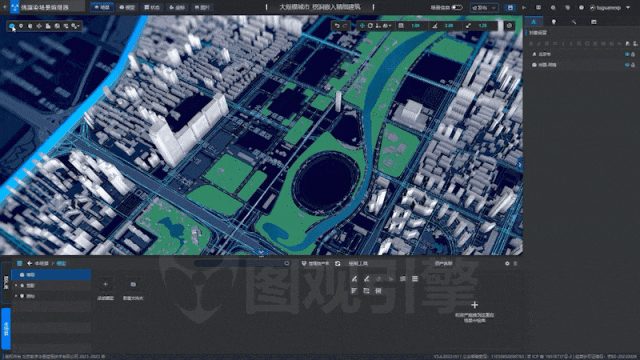Toggle visibility eye of second object row

tap(627, 64)
